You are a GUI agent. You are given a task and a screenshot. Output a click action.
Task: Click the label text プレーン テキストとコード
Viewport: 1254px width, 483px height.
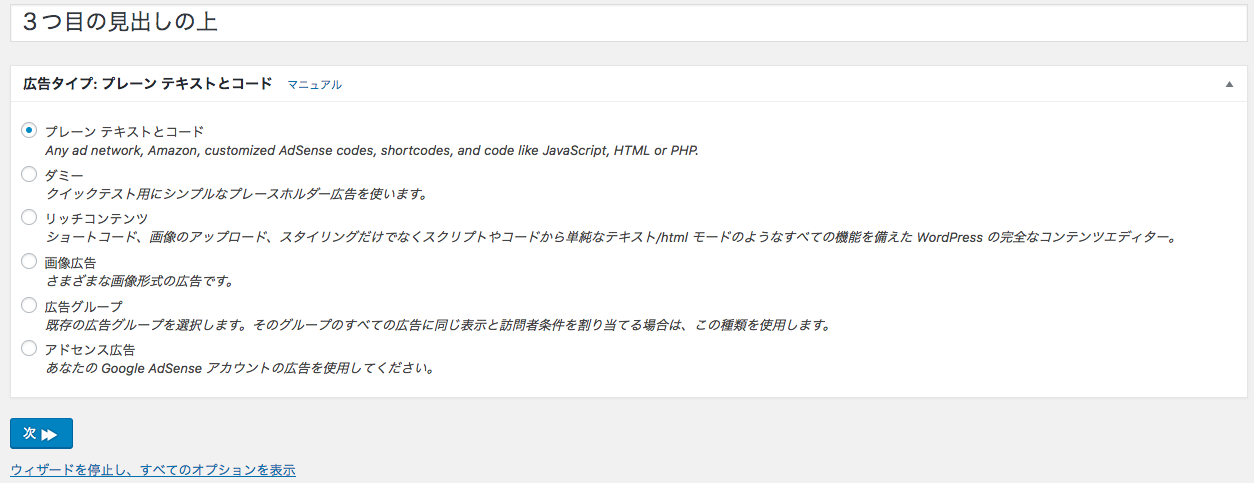coord(125,131)
